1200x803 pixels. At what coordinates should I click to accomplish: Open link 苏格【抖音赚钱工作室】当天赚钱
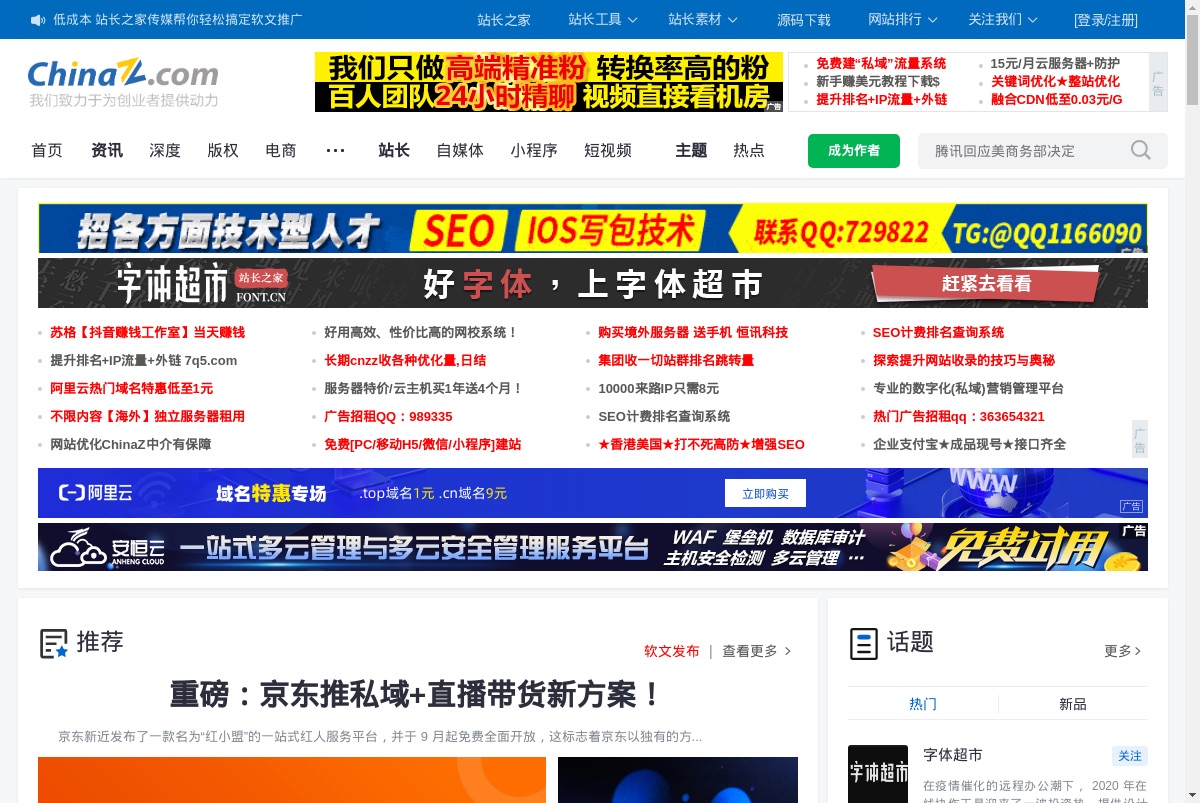coord(148,332)
